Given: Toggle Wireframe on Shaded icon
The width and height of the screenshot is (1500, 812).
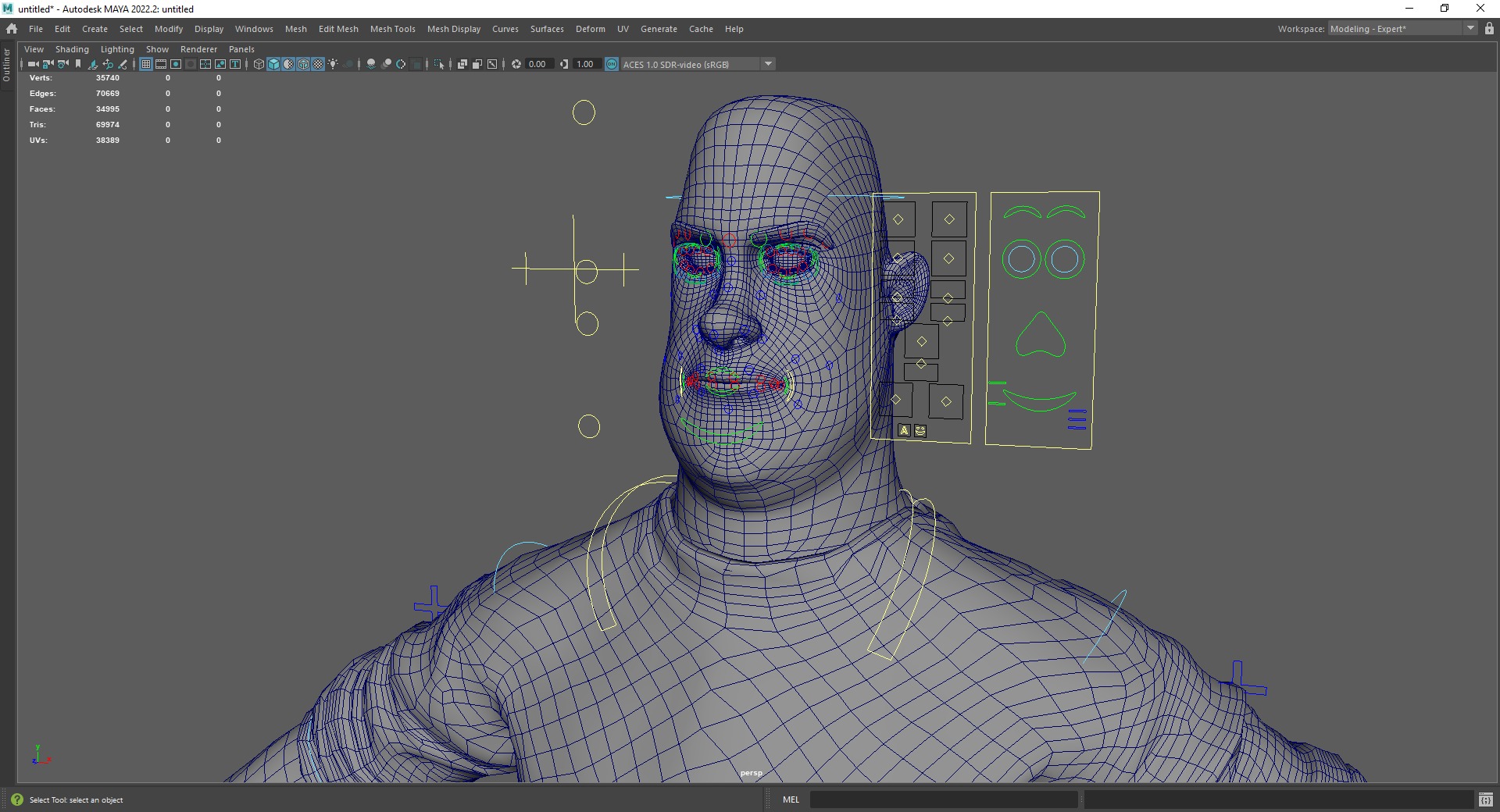Looking at the screenshot, I should [x=303, y=64].
